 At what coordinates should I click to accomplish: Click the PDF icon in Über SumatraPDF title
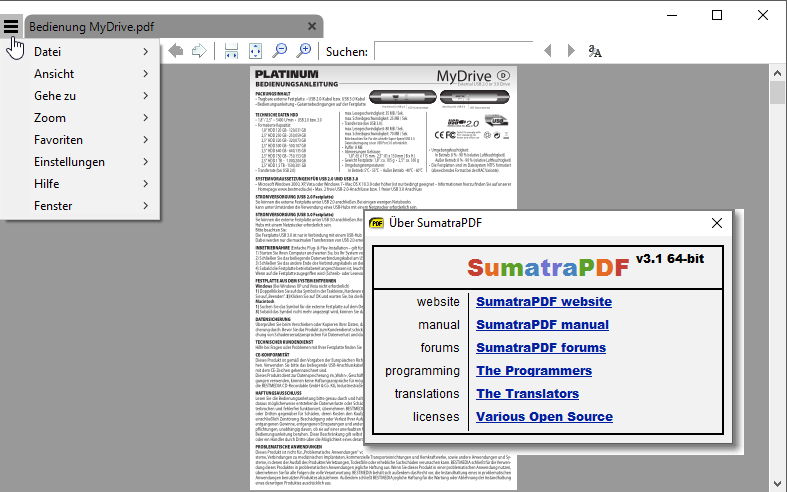(376, 223)
